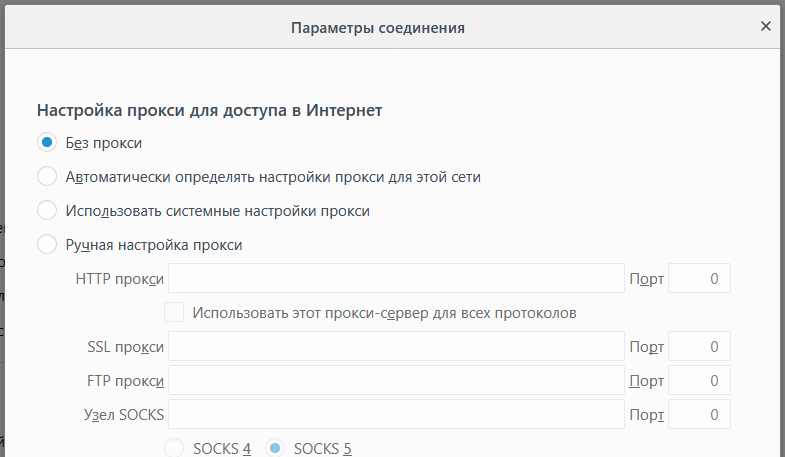The width and height of the screenshot is (785, 457).
Task: Select the Без прокси radio option
Action: [47, 143]
